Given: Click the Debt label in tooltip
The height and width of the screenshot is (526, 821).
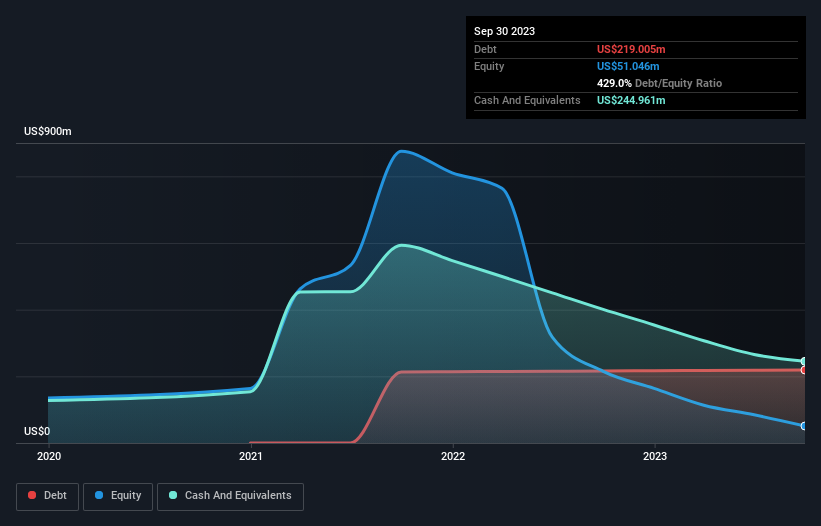Looking at the screenshot, I should coord(485,49).
